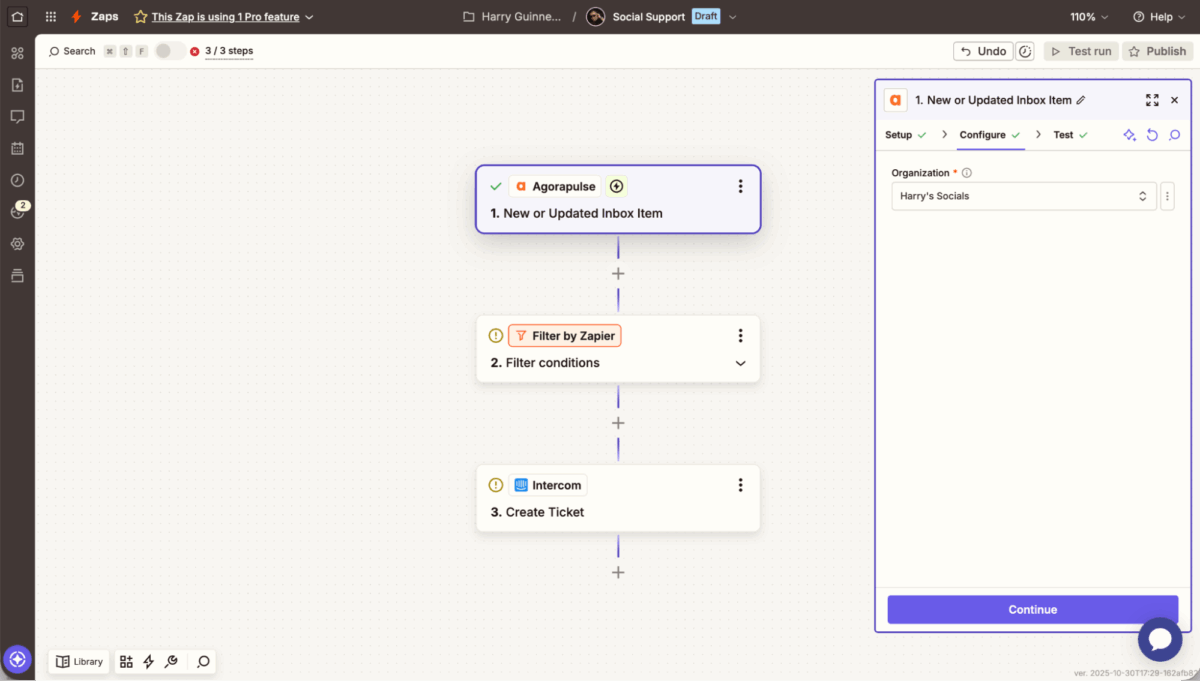Open sidebar Settings gear icon
The image size is (1200, 681).
point(16,243)
